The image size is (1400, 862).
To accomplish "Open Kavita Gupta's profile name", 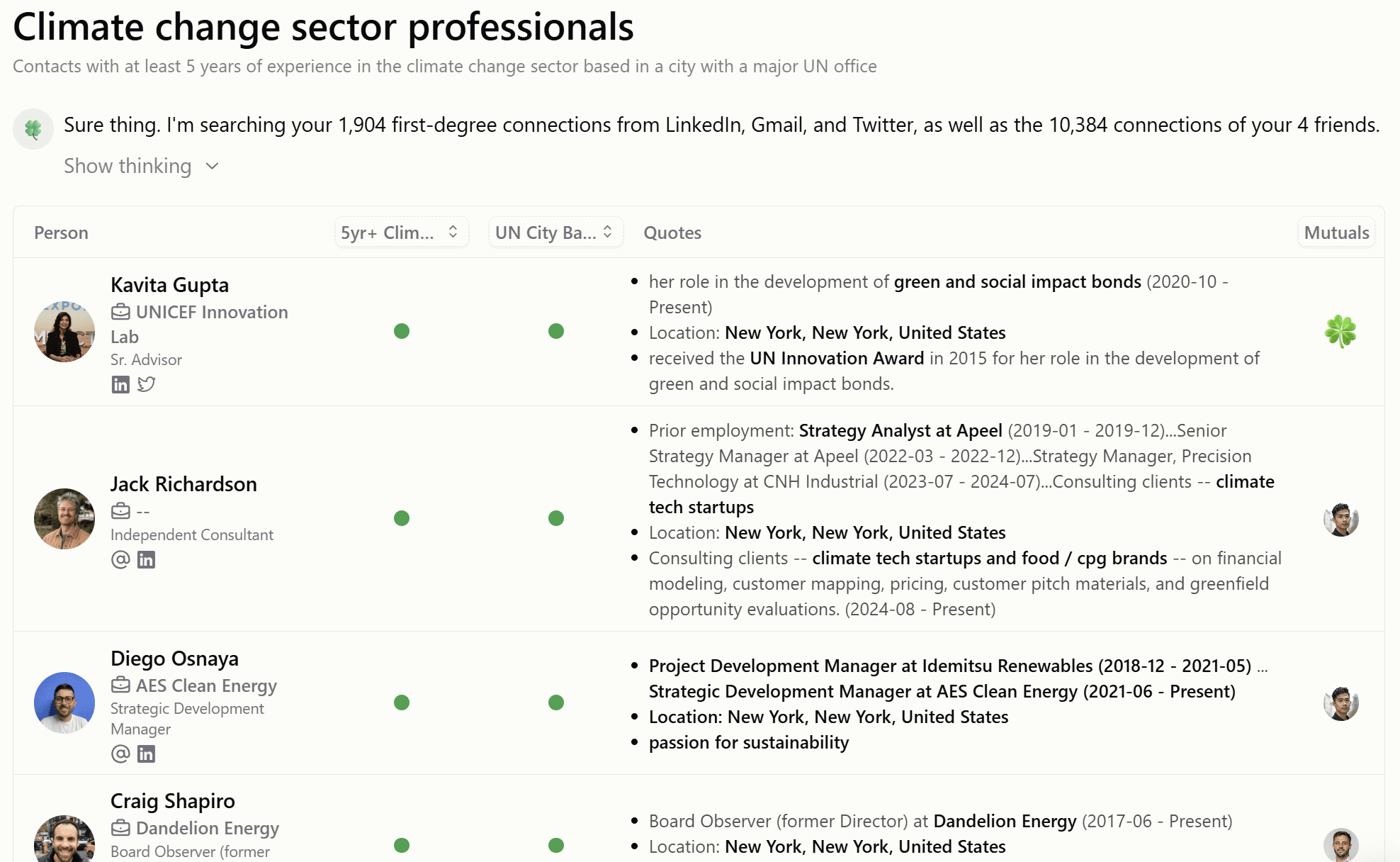I will pos(169,285).
